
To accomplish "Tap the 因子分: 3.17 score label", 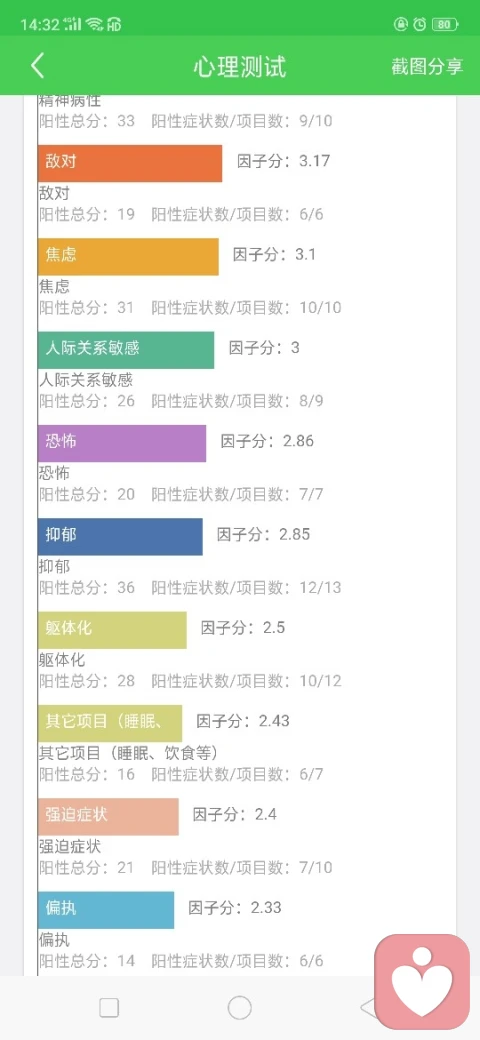I will 284,161.
